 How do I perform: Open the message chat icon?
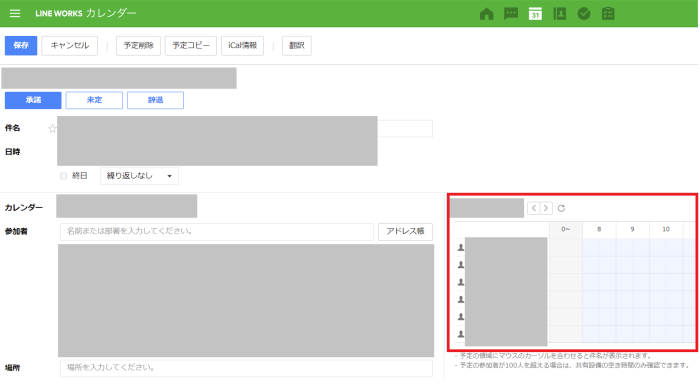pyautogui.click(x=511, y=14)
